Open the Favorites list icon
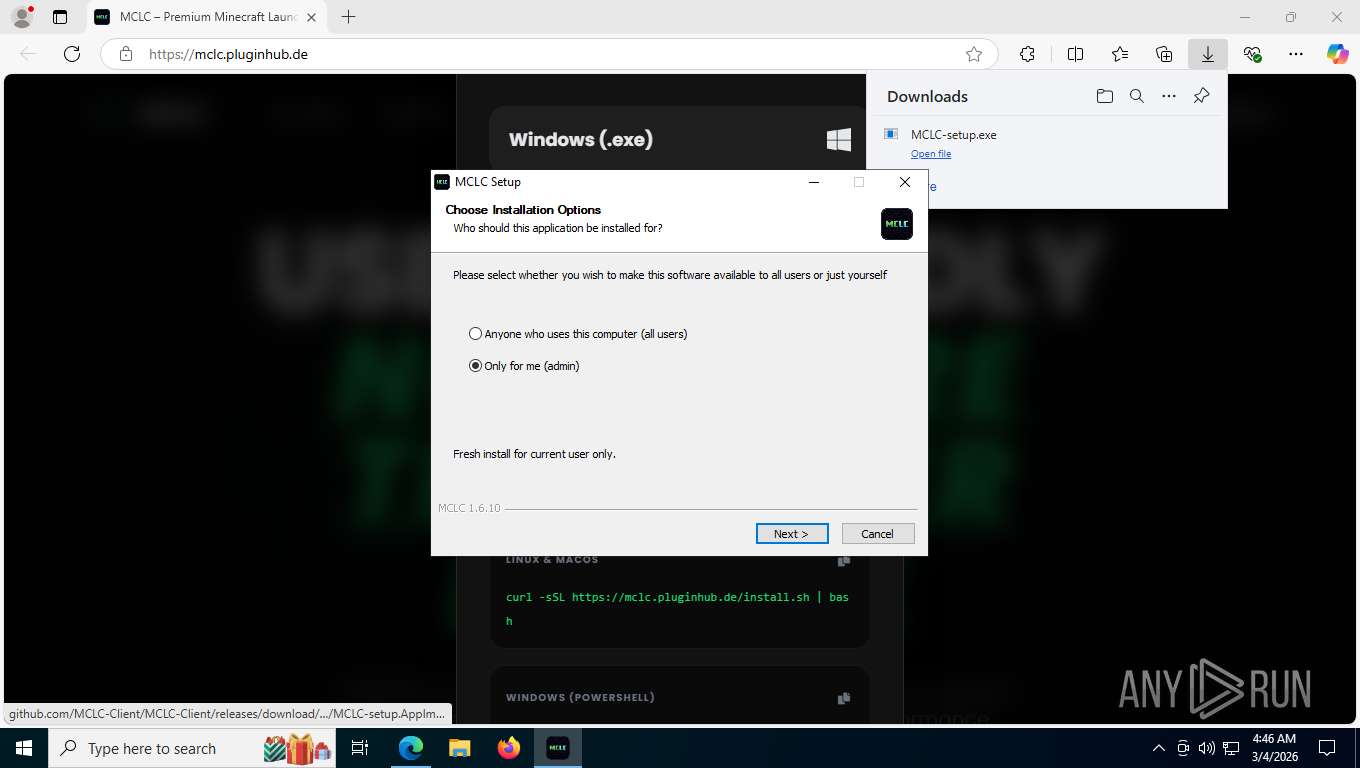Image resolution: width=1360 pixels, height=768 pixels. [1120, 54]
